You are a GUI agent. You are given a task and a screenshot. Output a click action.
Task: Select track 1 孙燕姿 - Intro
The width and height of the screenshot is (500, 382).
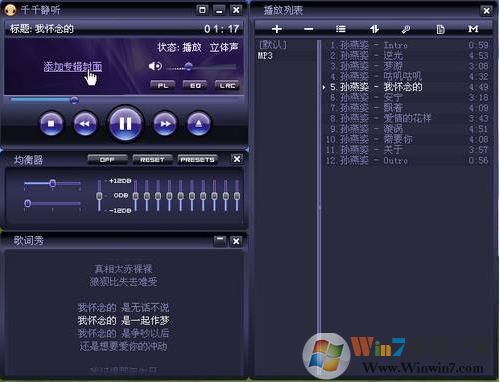click(x=408, y=45)
